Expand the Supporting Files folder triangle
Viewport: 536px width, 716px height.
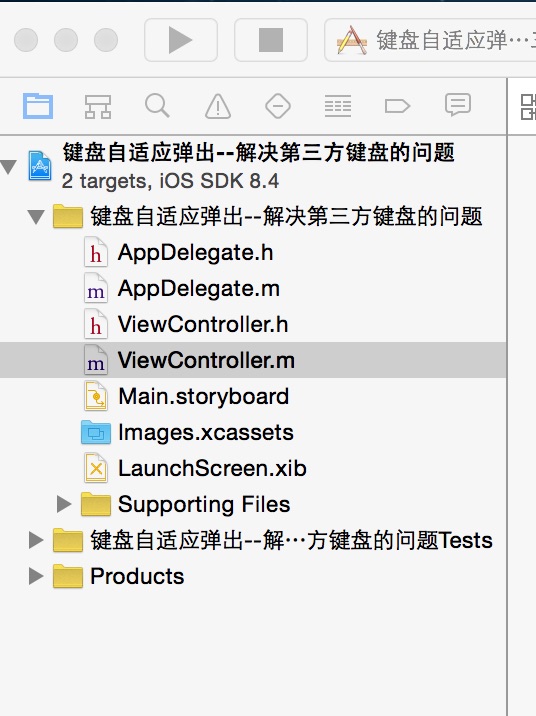[x=64, y=504]
